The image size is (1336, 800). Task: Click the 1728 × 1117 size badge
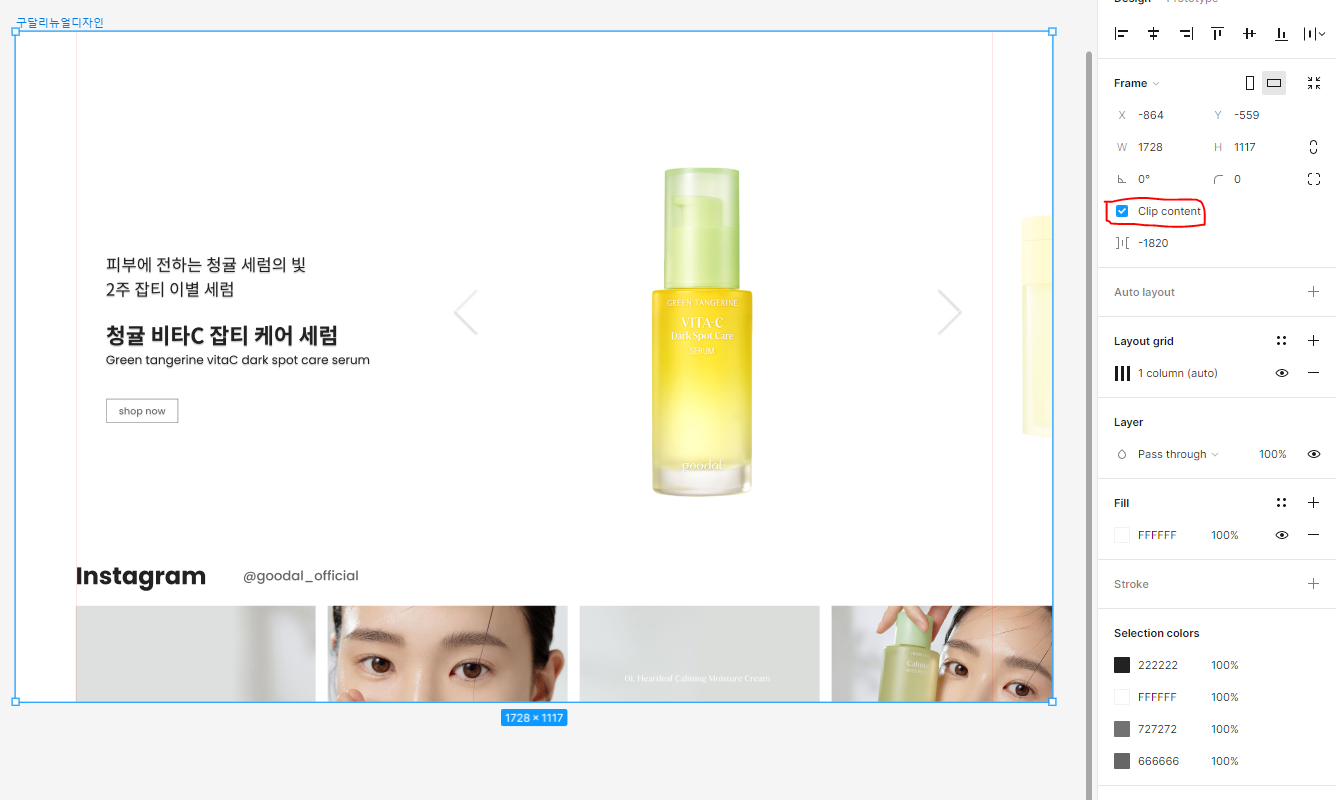pos(534,718)
